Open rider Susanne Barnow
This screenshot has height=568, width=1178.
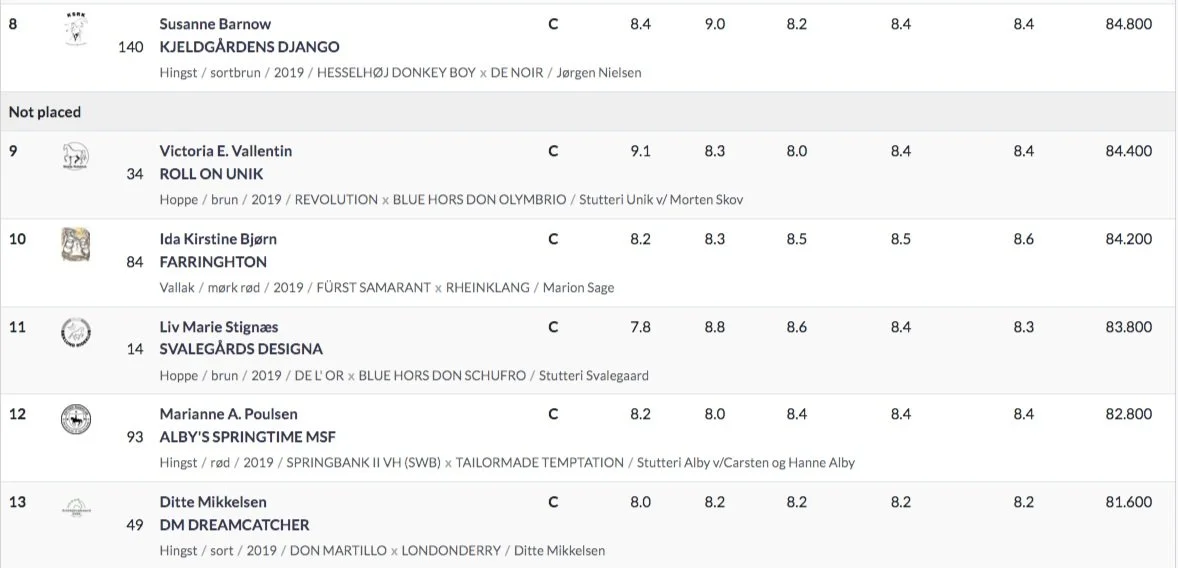215,24
